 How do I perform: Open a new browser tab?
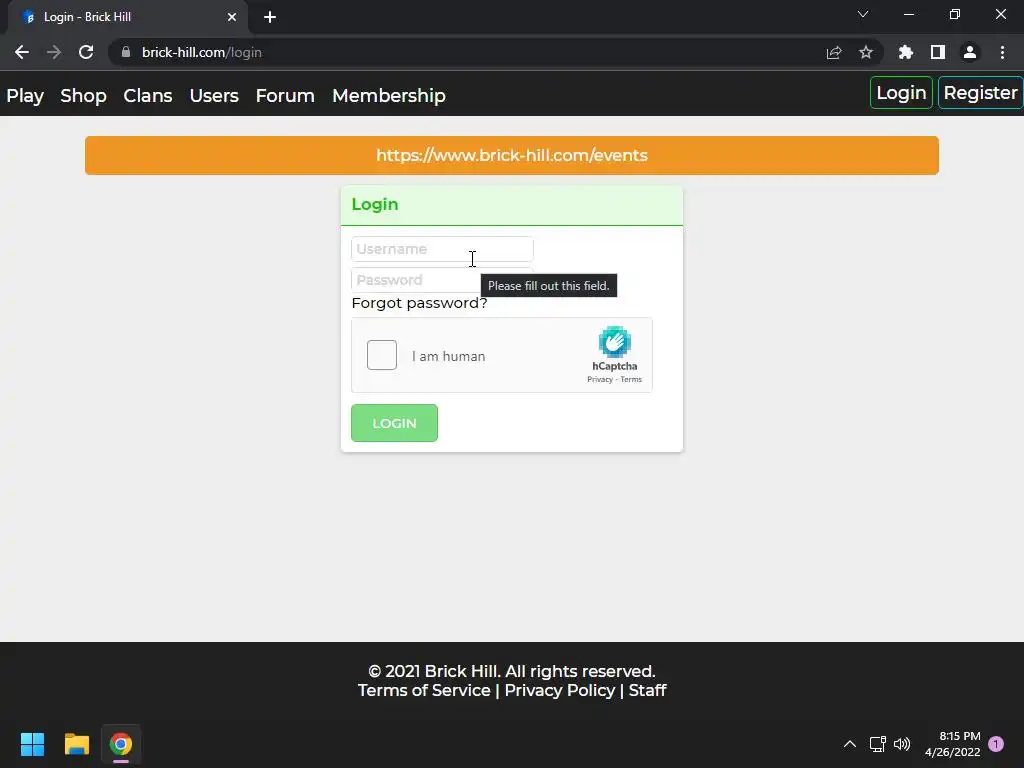[270, 17]
